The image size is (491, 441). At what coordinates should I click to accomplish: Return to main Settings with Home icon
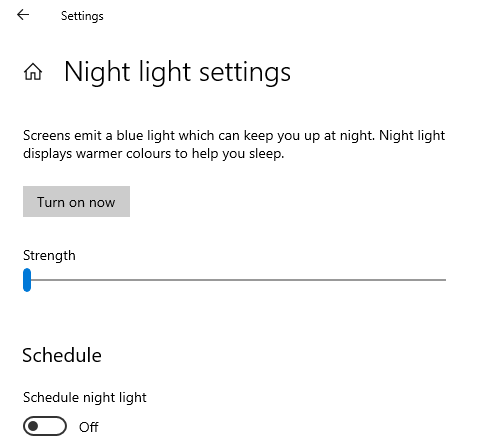click(x=33, y=72)
